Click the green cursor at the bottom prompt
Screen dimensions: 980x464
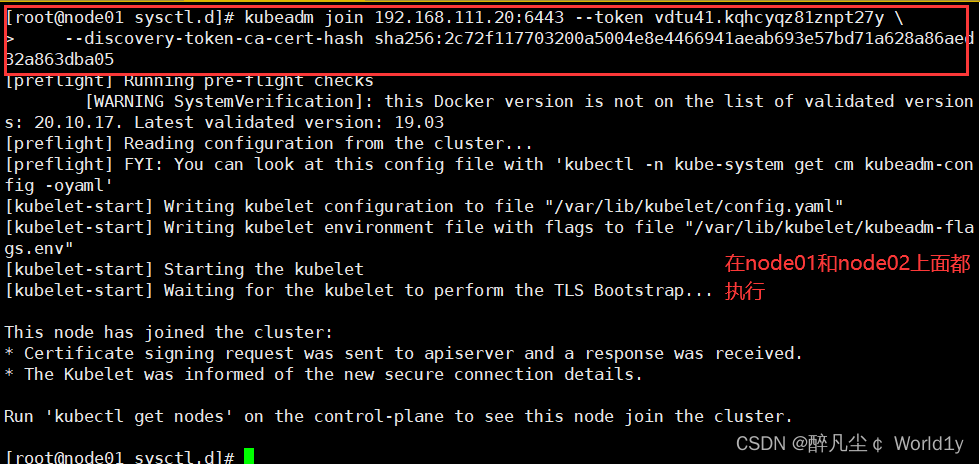coord(249,456)
